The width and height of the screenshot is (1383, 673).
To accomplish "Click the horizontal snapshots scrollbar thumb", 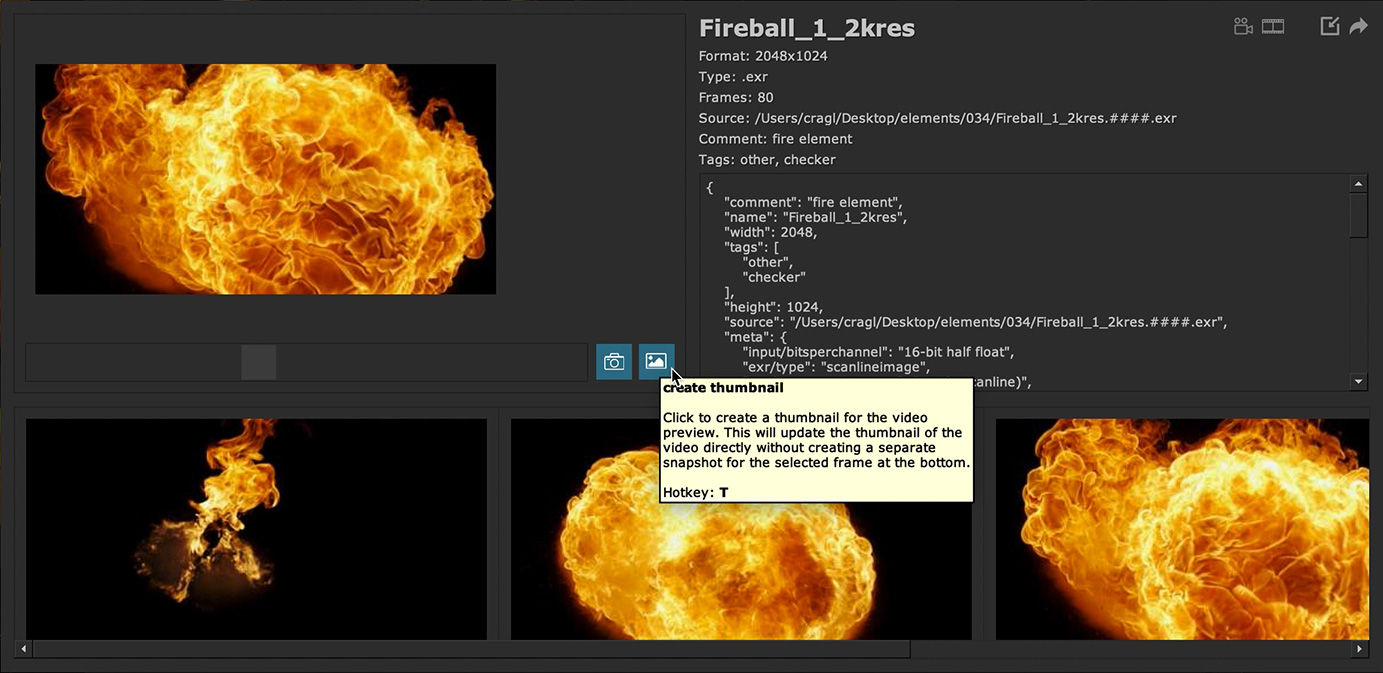I will pos(470,649).
